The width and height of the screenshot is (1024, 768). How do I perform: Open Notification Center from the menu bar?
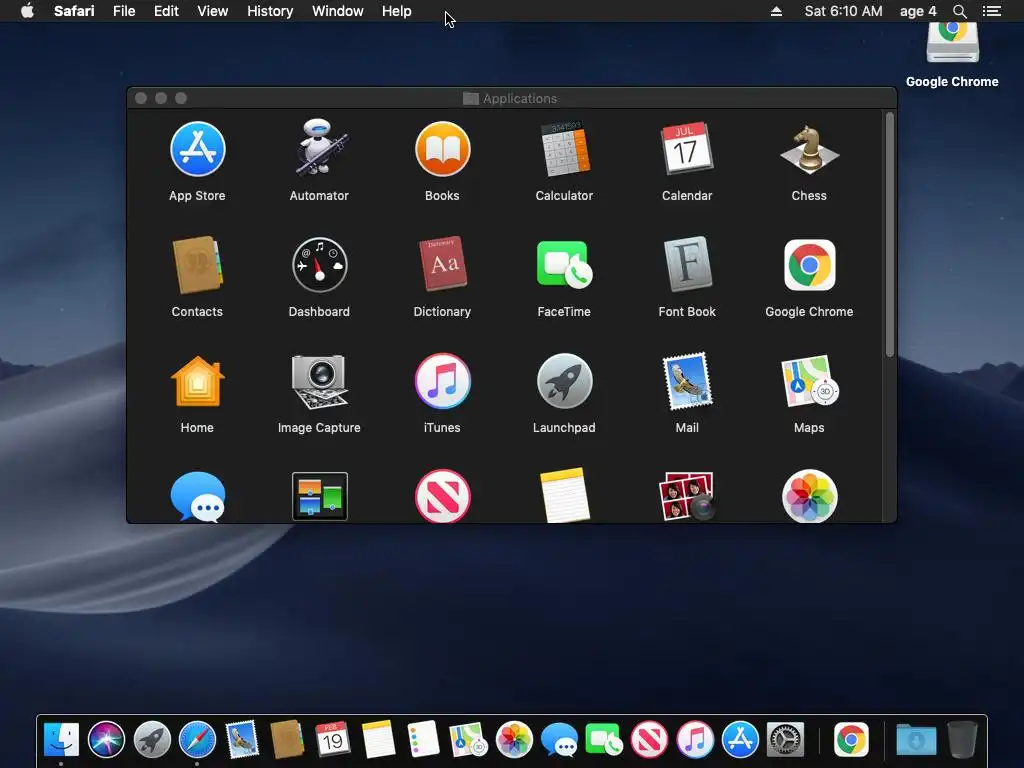pyautogui.click(x=991, y=11)
